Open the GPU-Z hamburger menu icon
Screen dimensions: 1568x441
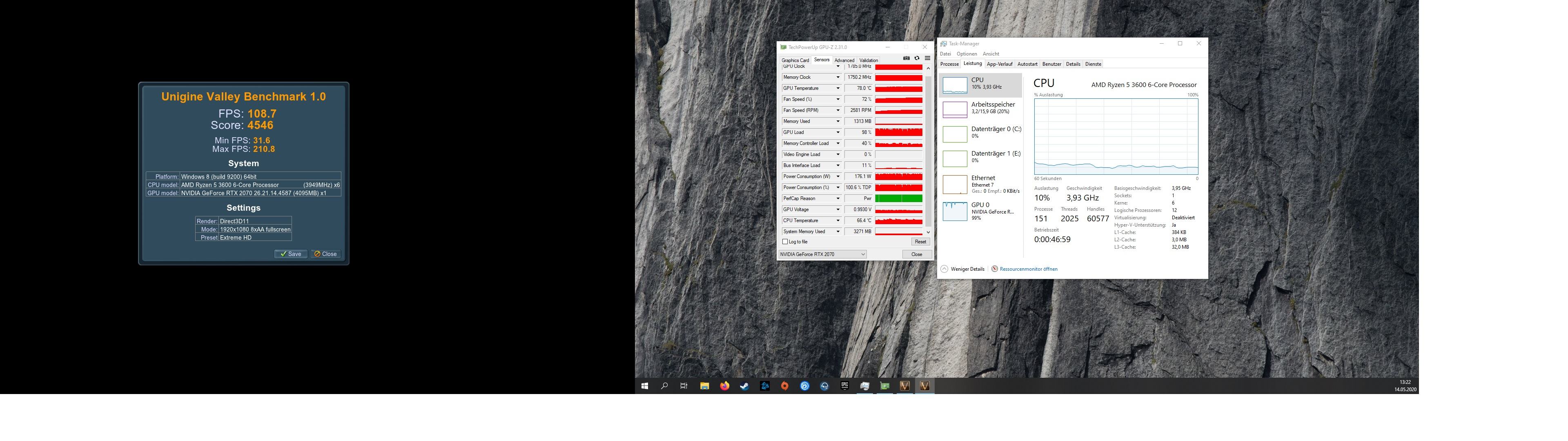(x=927, y=58)
